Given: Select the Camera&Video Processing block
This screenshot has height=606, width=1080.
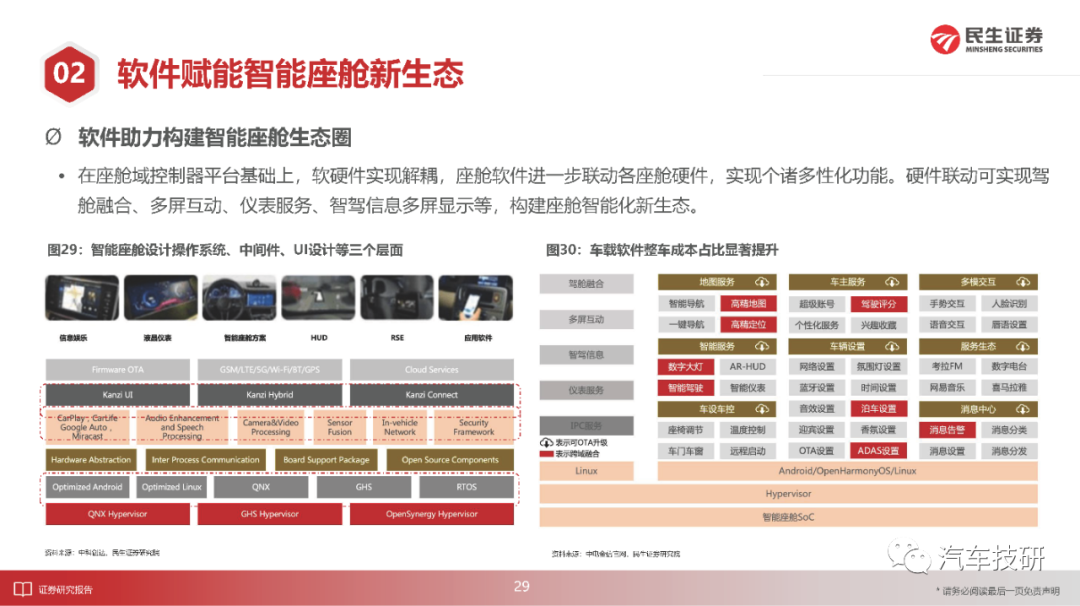Looking at the screenshot, I should [x=271, y=427].
